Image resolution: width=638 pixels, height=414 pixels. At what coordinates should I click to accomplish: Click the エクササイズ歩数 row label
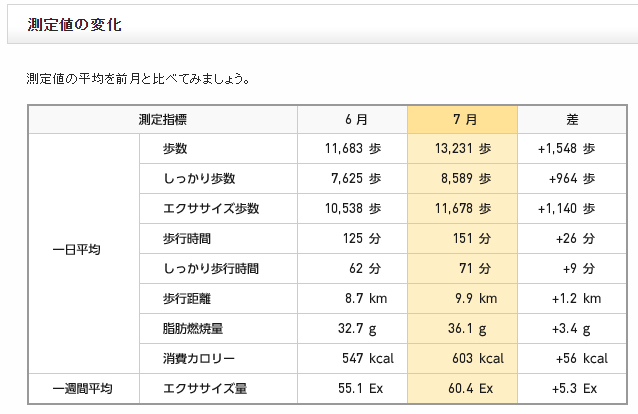211,209
